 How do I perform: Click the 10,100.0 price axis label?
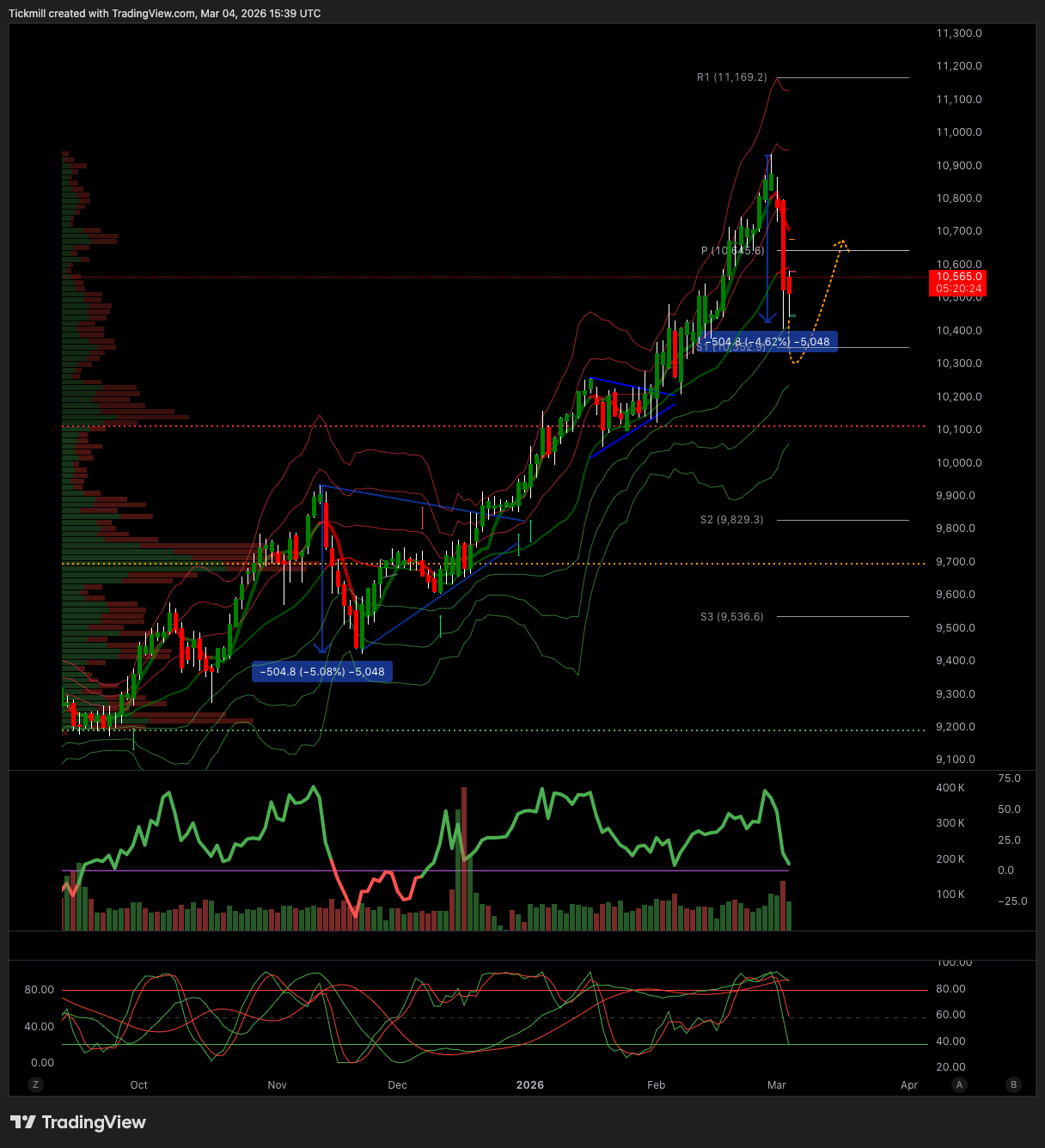pos(959,430)
